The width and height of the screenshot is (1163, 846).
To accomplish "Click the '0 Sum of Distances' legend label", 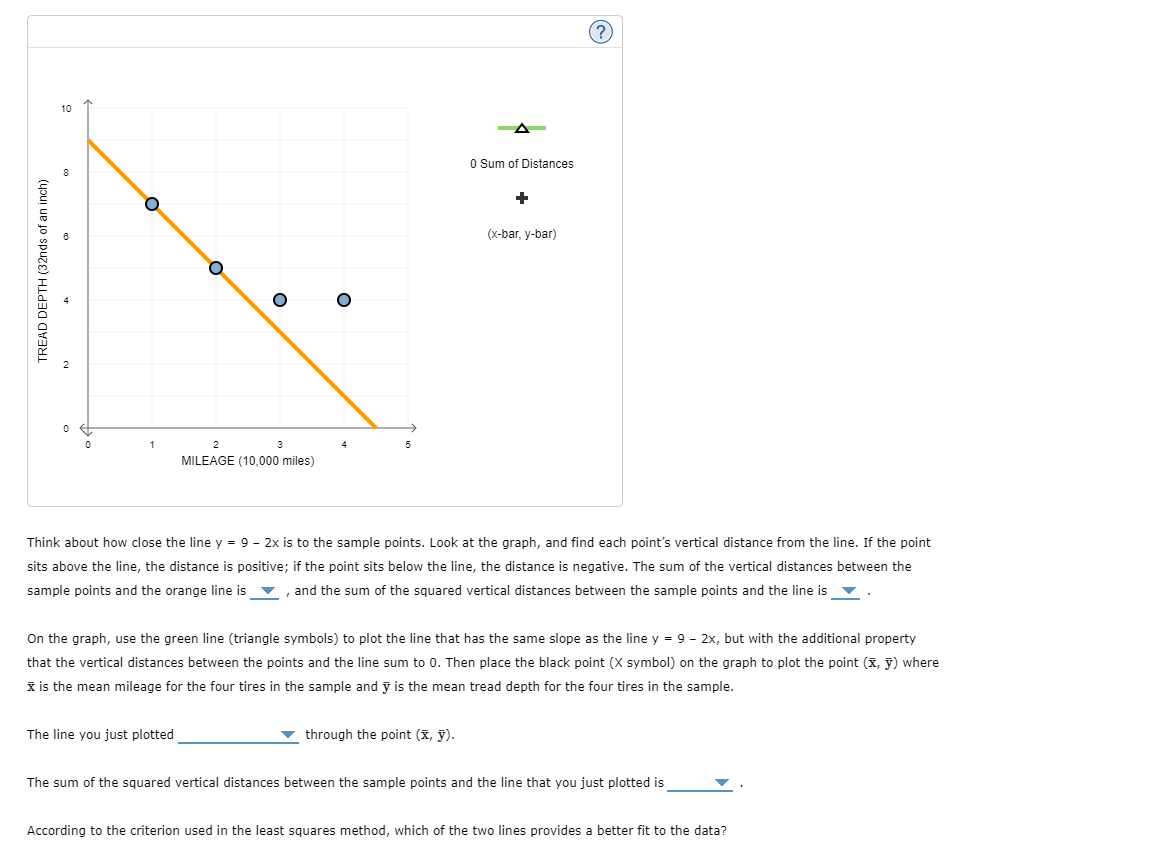I will pyautogui.click(x=521, y=163).
